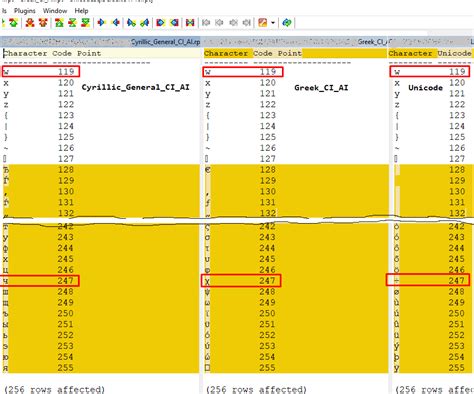Open dropdown arrow beside the orange brush icon
Image resolution: width=474 pixels, height=394 pixels.
coord(273,23)
